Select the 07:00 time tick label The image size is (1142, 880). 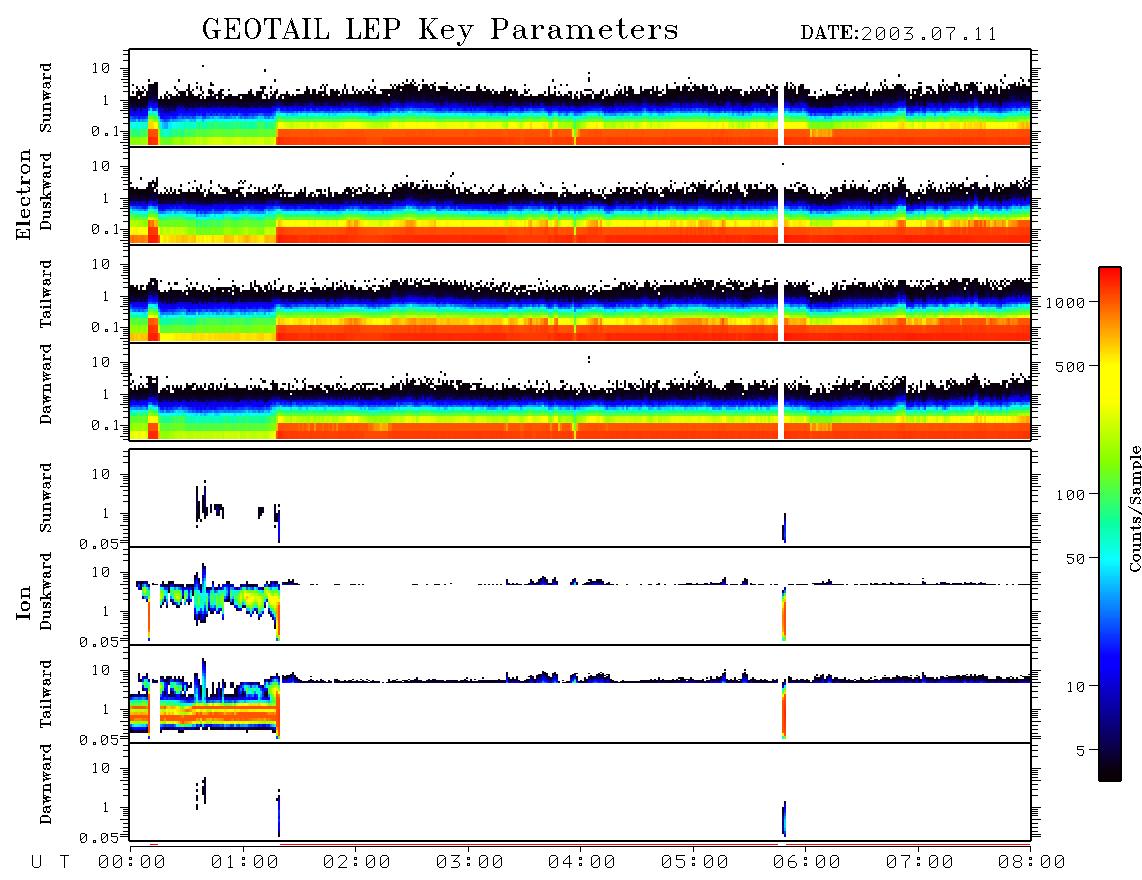coord(919,863)
